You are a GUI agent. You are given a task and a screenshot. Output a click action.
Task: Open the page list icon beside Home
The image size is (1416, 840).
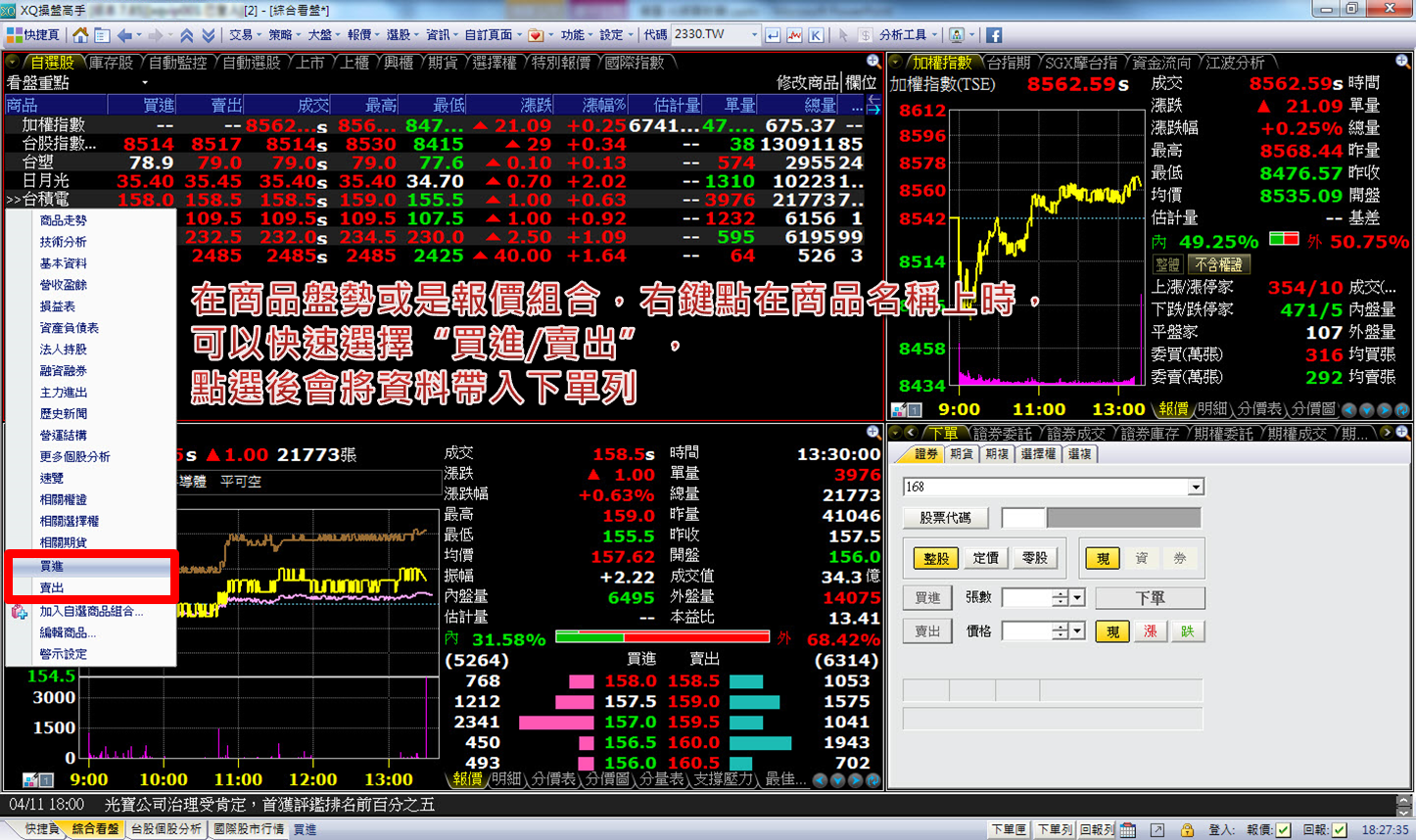[x=102, y=35]
